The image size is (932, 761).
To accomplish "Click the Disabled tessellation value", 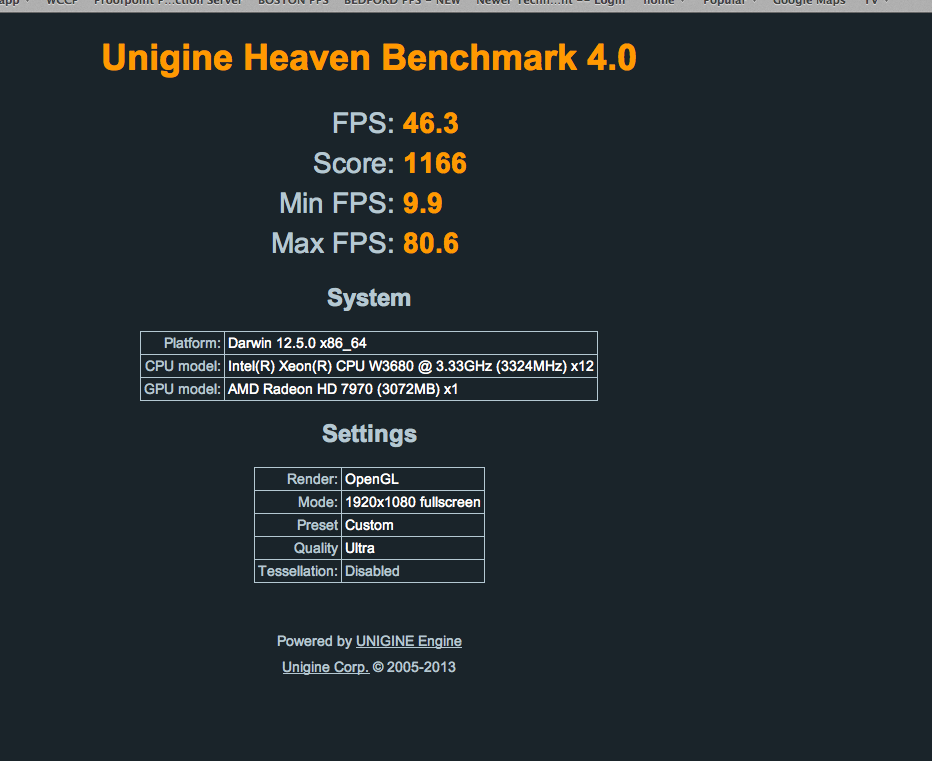I will click(x=413, y=571).
